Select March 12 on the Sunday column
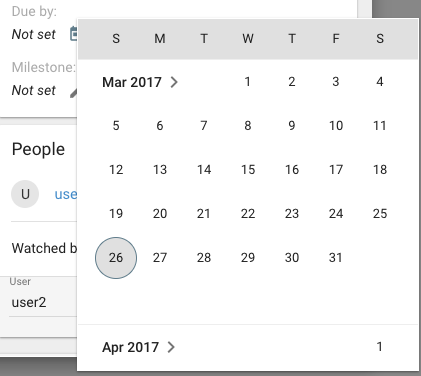Image resolution: width=421 pixels, height=376 pixels. (116, 170)
